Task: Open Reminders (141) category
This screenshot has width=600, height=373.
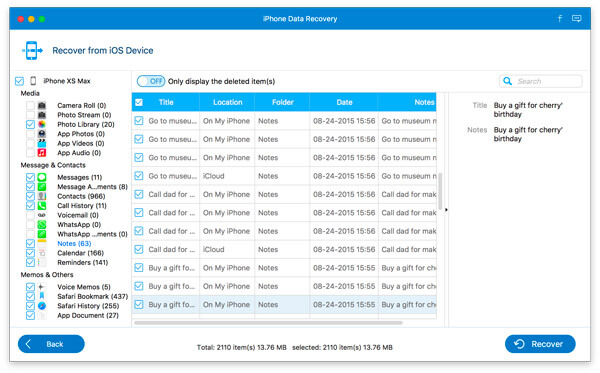Action: pos(83,262)
